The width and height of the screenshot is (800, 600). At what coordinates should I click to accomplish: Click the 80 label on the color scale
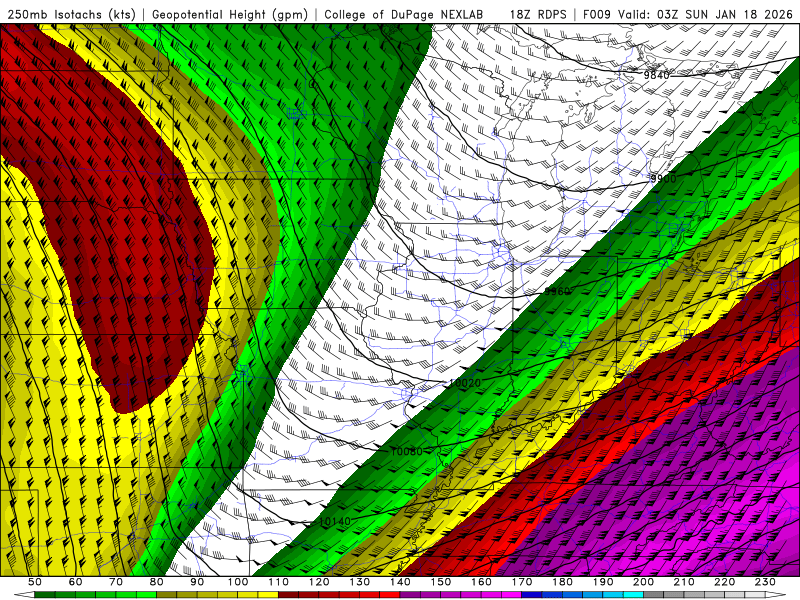click(157, 582)
